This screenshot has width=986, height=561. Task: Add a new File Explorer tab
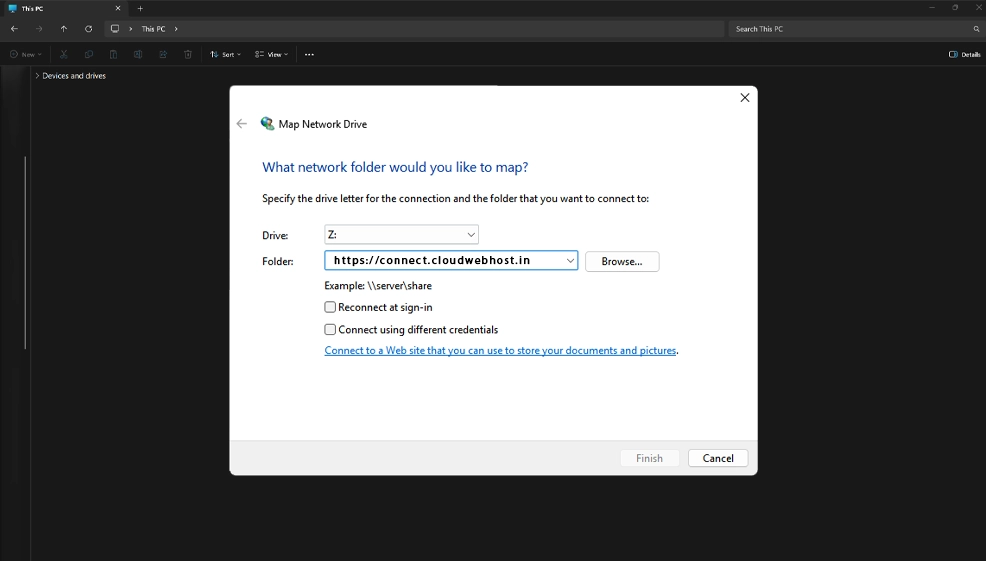140,9
